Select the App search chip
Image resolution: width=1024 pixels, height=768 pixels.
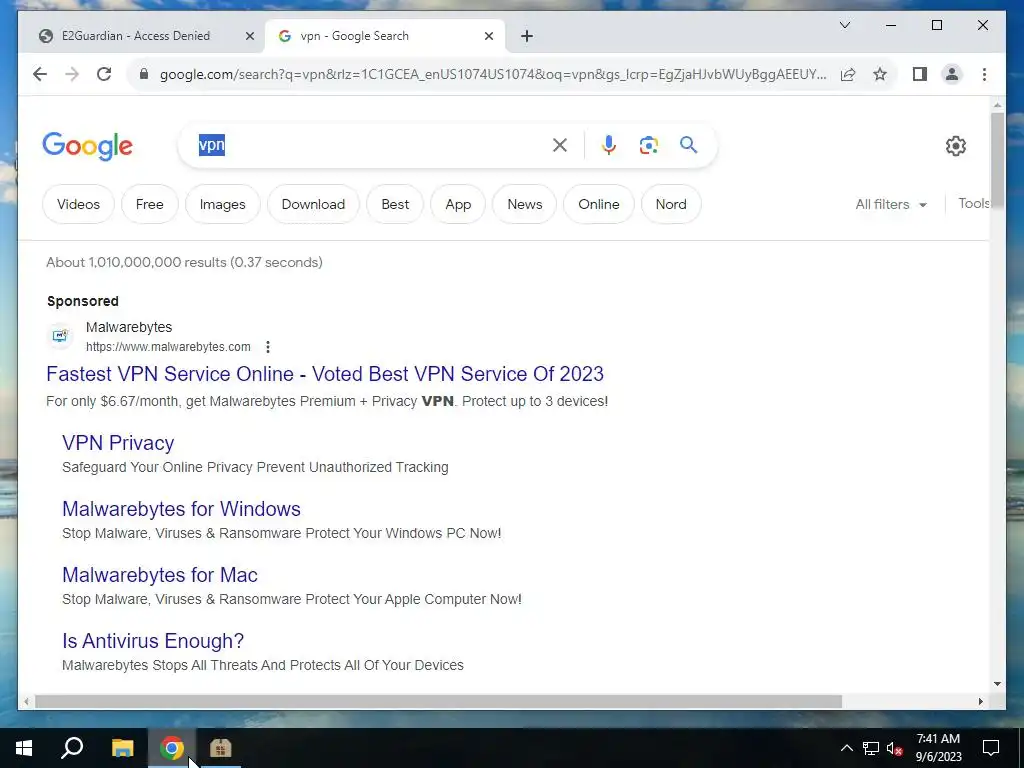[x=458, y=204]
